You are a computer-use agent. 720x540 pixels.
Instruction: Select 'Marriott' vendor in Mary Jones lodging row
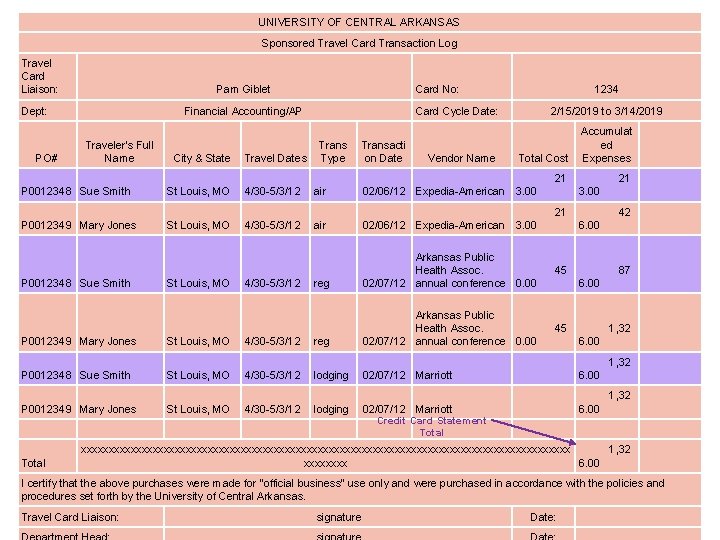coord(461,403)
